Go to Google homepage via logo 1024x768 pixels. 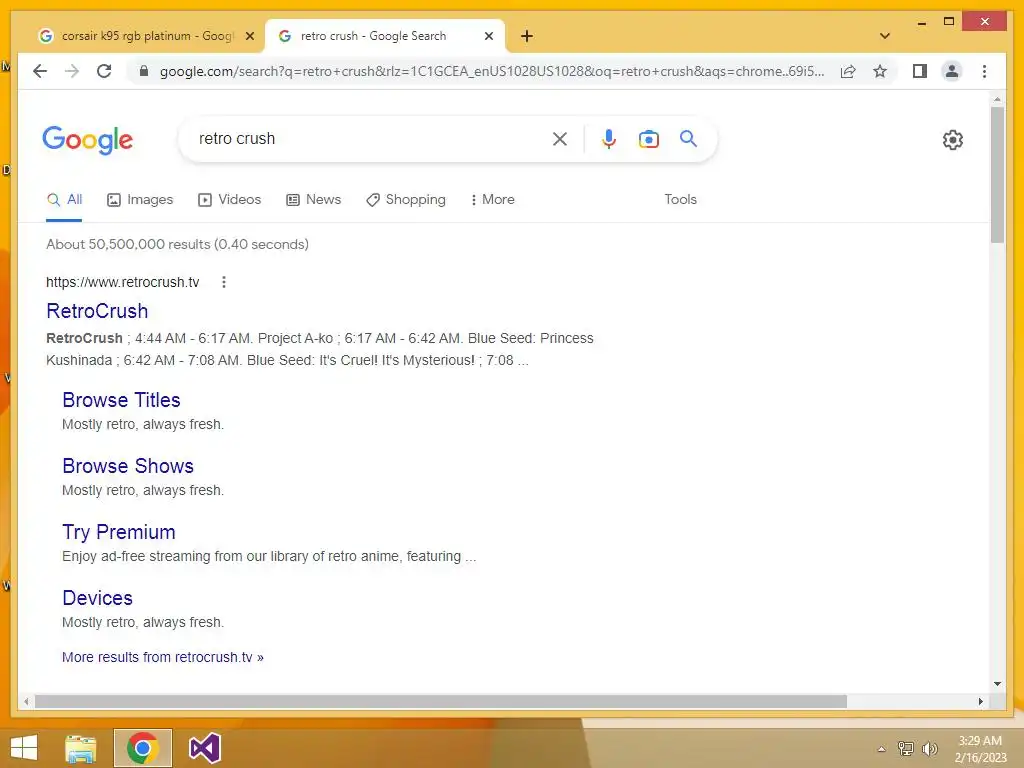point(88,140)
